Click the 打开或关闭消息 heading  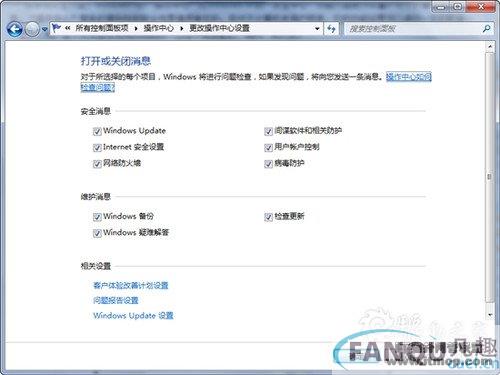pos(116,61)
